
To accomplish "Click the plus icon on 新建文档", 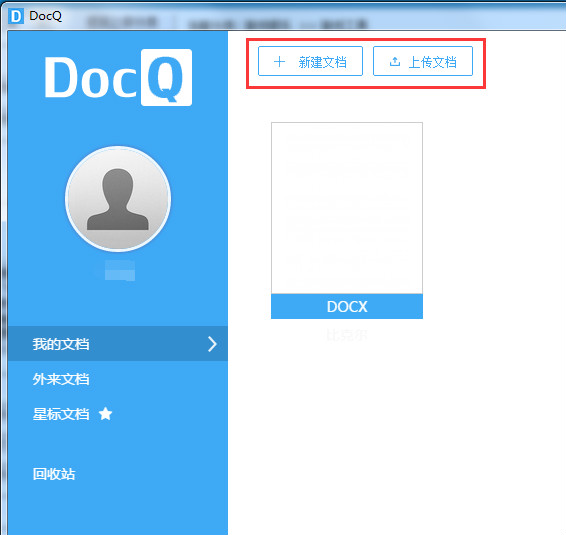I will [x=279, y=62].
